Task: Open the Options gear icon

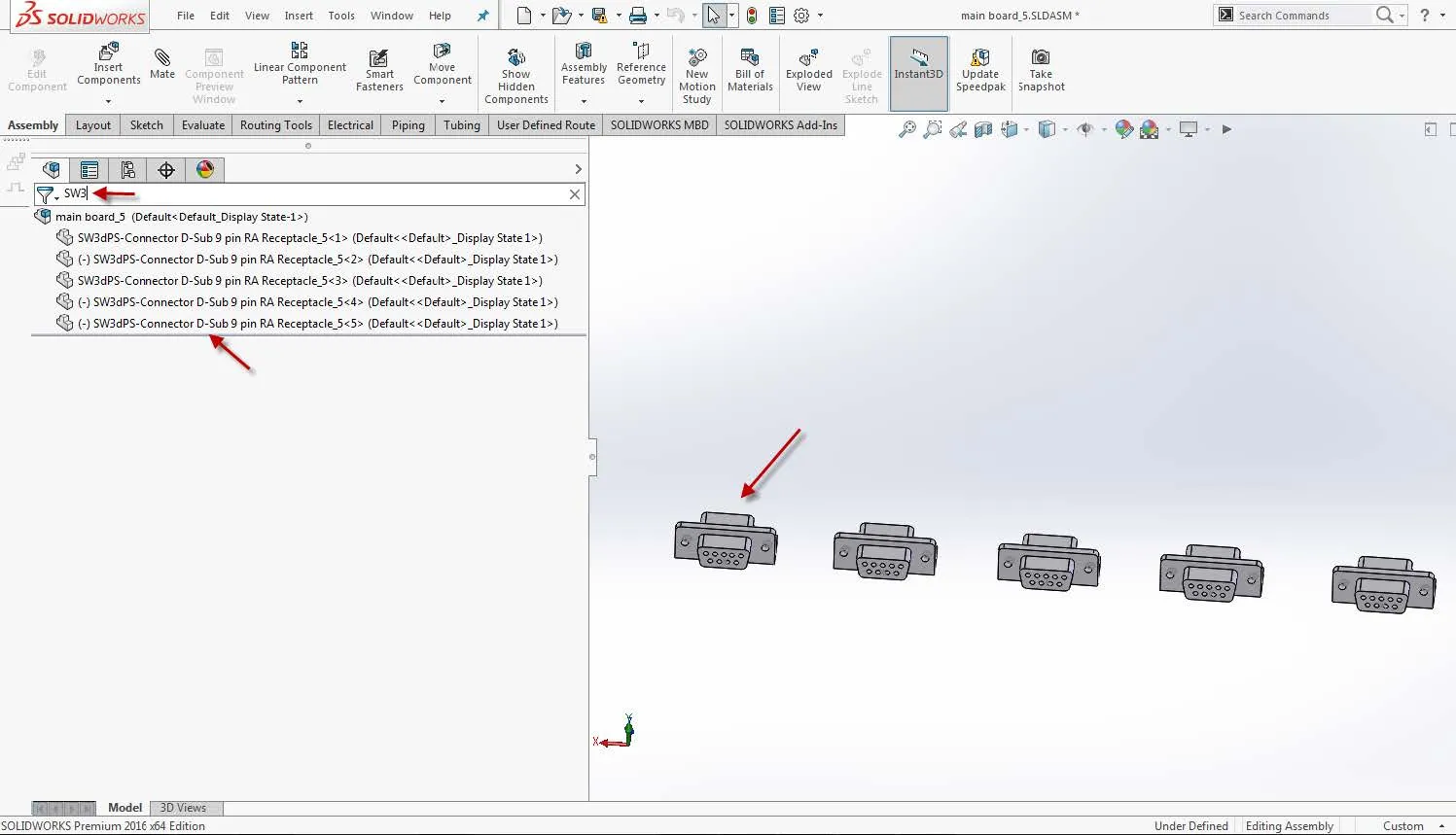Action: click(x=801, y=16)
